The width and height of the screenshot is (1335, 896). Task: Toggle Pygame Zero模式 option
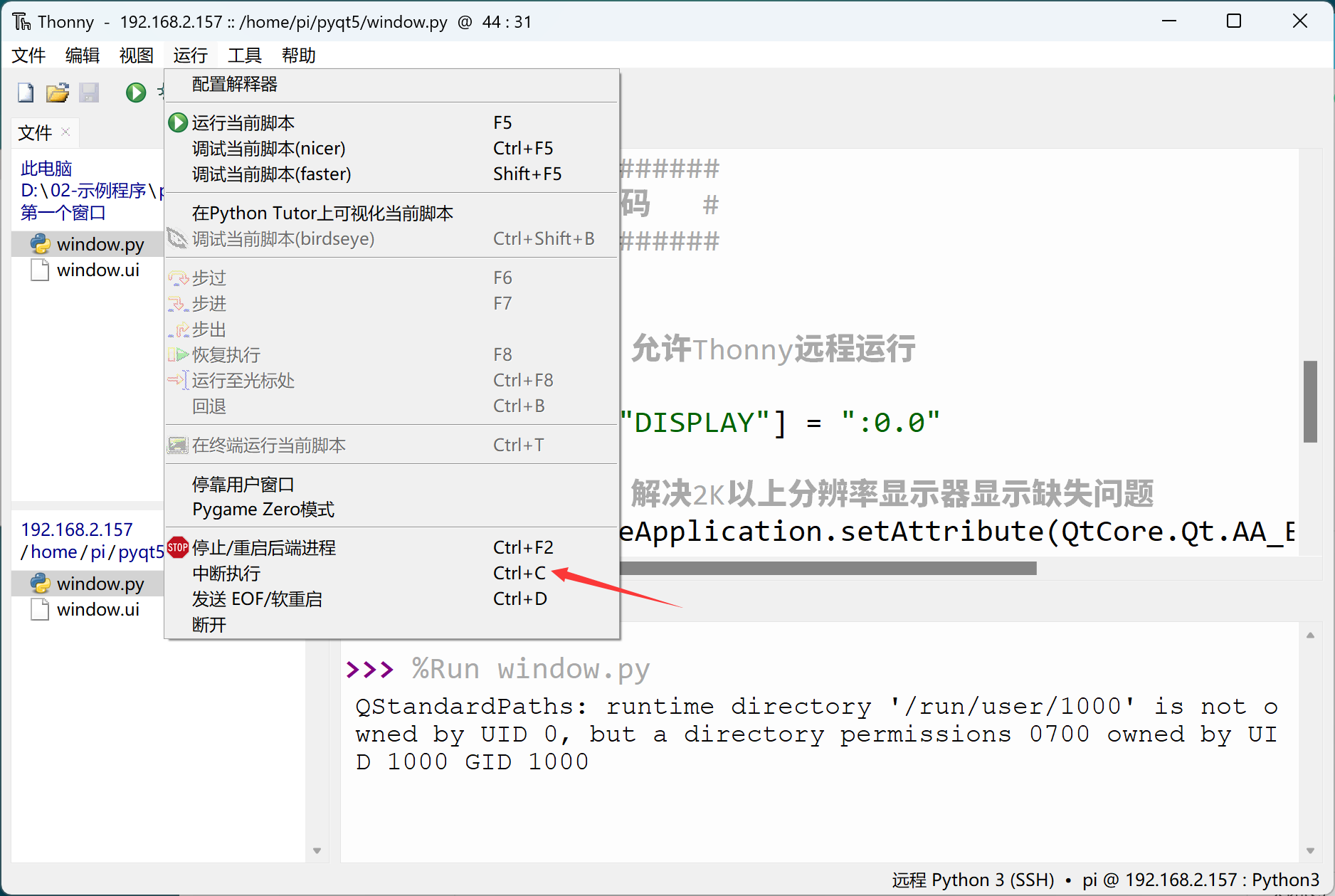tap(391, 510)
